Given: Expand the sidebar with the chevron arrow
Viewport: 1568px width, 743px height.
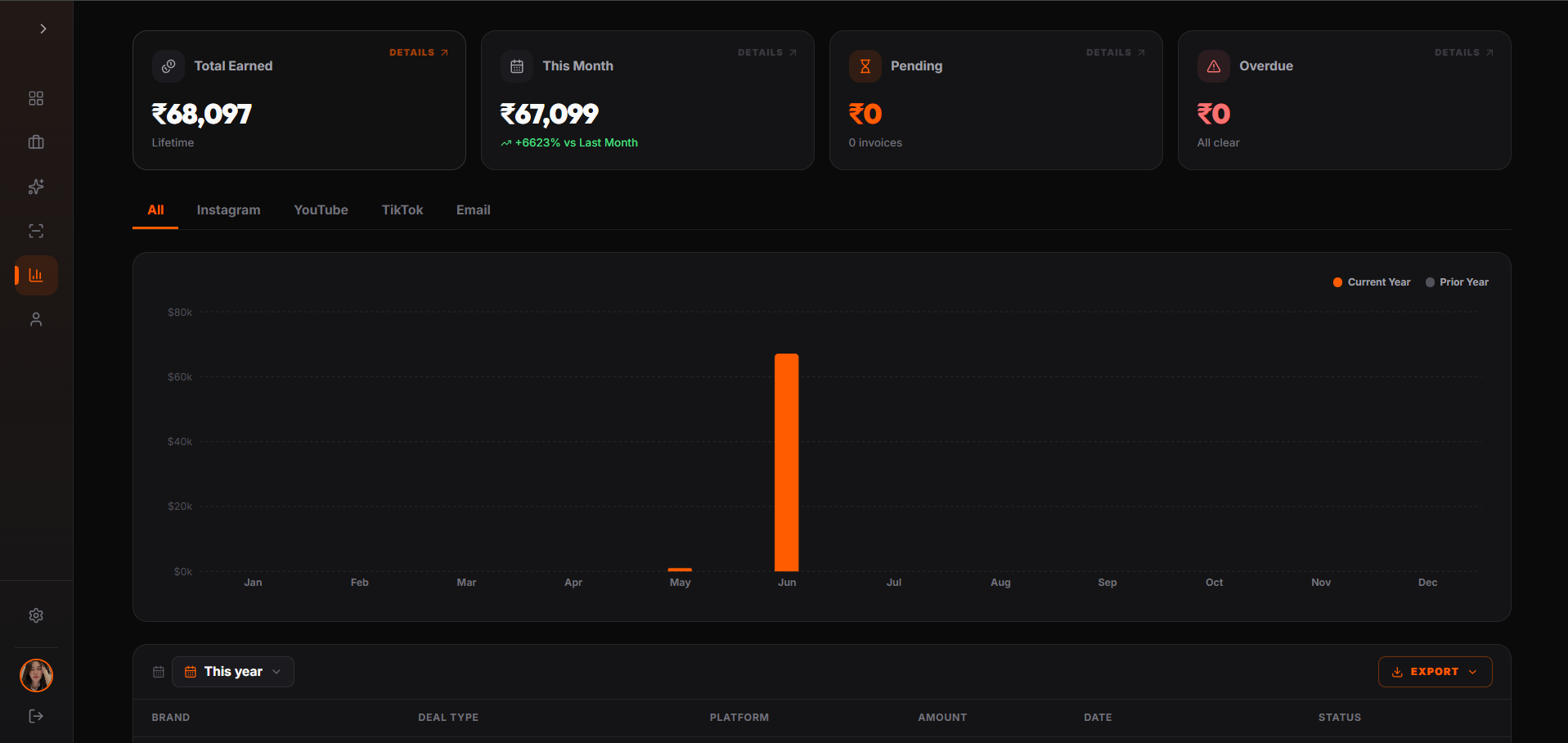Looking at the screenshot, I should pyautogui.click(x=43, y=29).
